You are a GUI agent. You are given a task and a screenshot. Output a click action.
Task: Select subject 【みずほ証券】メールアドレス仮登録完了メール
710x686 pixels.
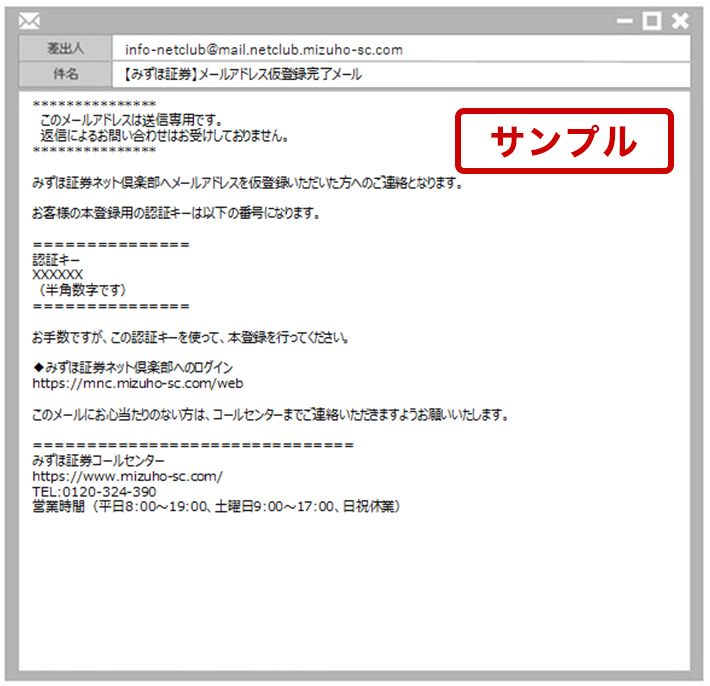(242, 74)
